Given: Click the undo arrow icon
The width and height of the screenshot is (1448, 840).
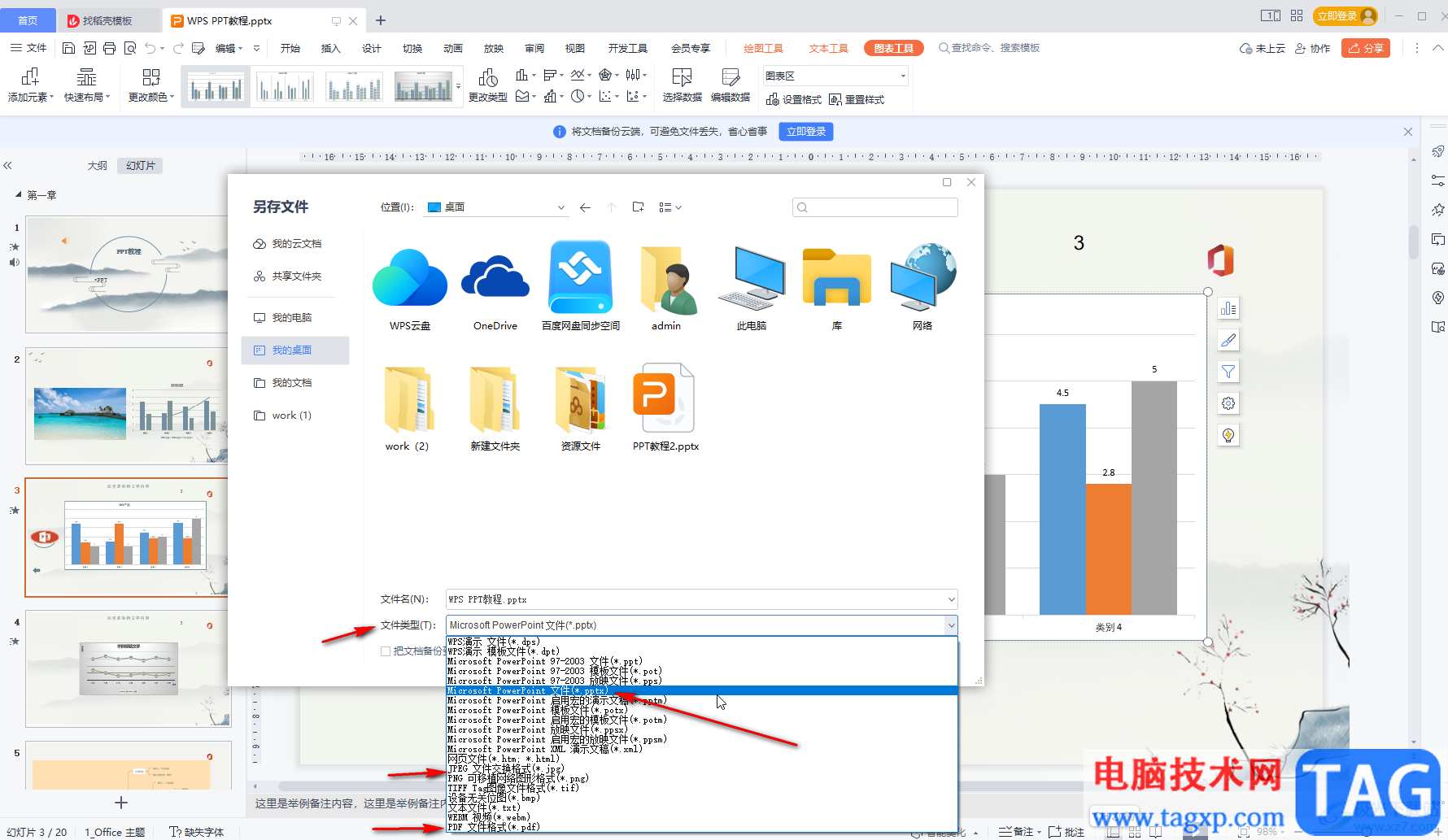Looking at the screenshot, I should coord(150,48).
